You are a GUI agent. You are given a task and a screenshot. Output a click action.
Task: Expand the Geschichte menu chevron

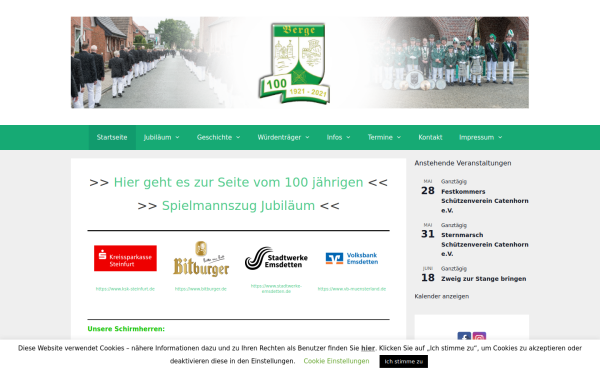click(x=238, y=137)
